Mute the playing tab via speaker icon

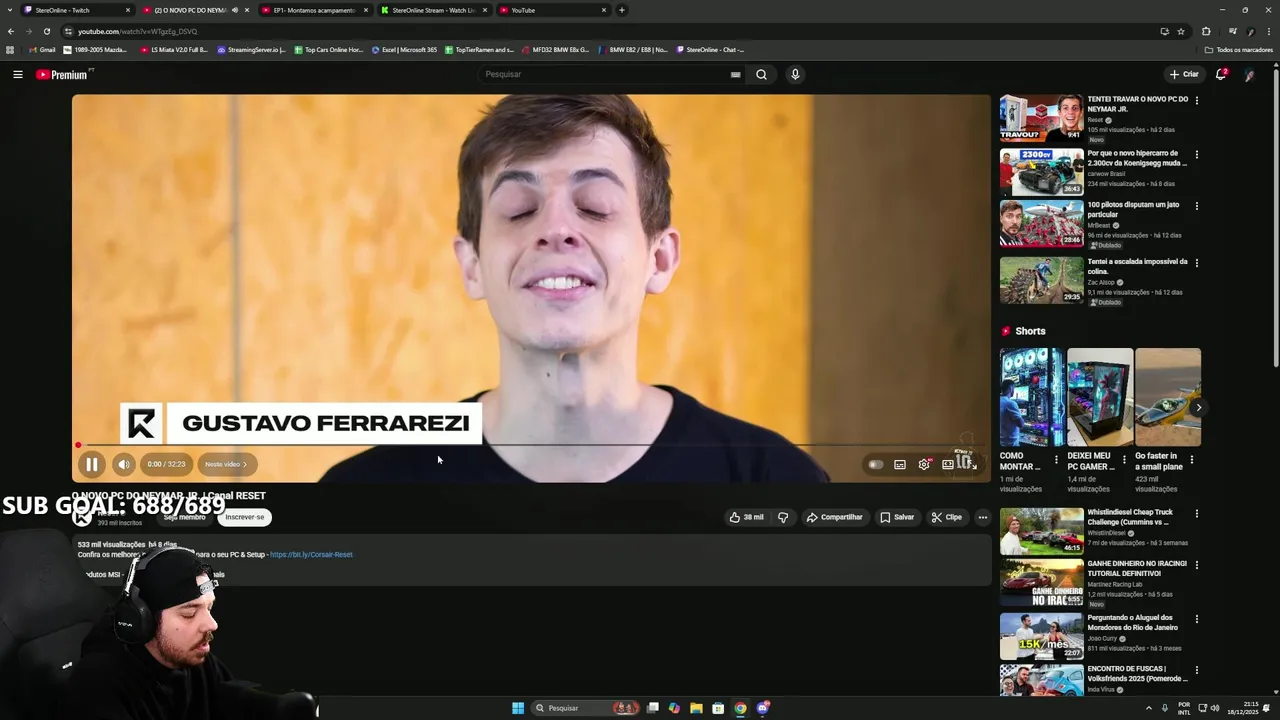click(x=235, y=10)
